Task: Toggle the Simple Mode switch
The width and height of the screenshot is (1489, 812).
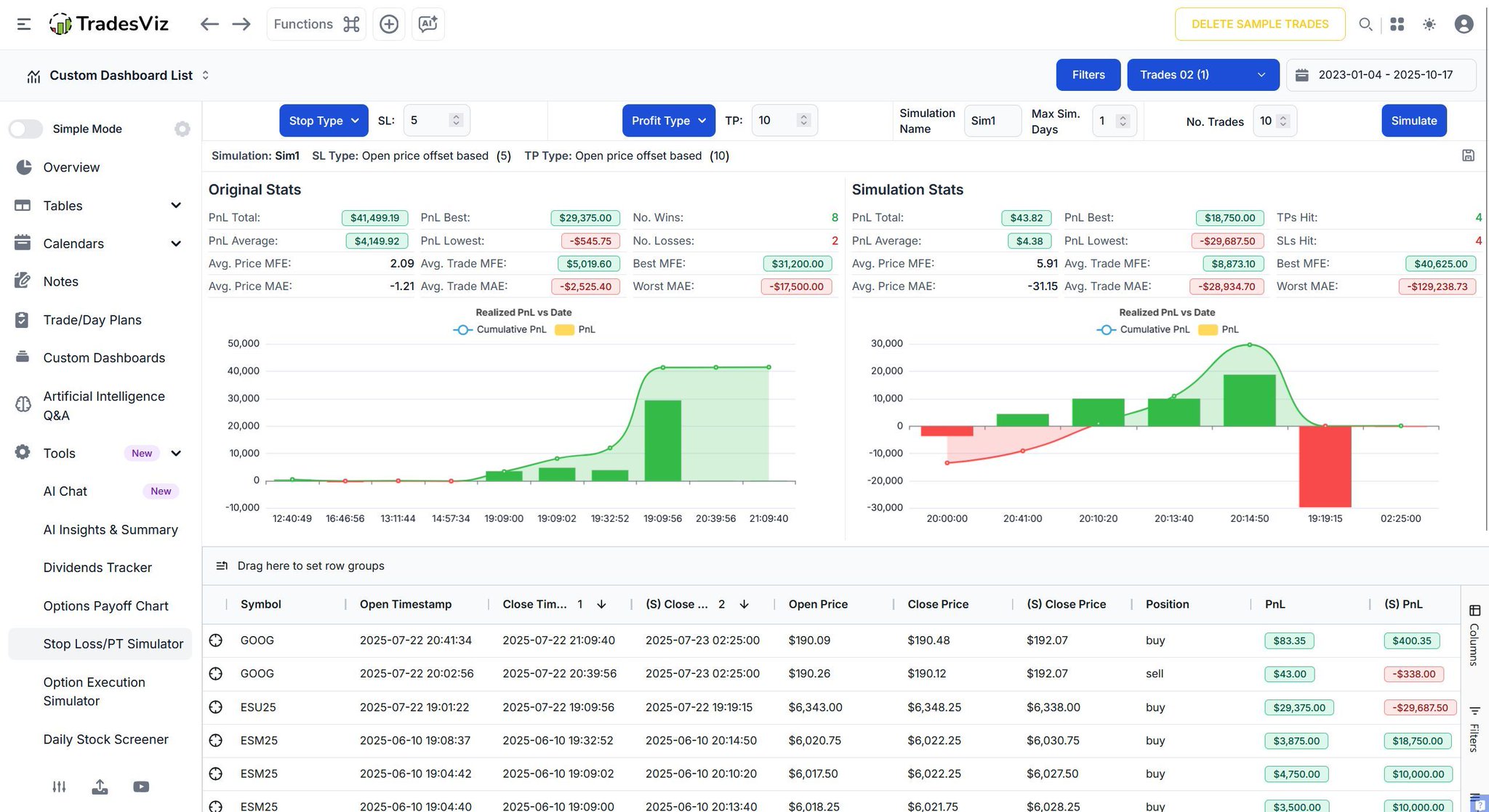Action: 26,129
